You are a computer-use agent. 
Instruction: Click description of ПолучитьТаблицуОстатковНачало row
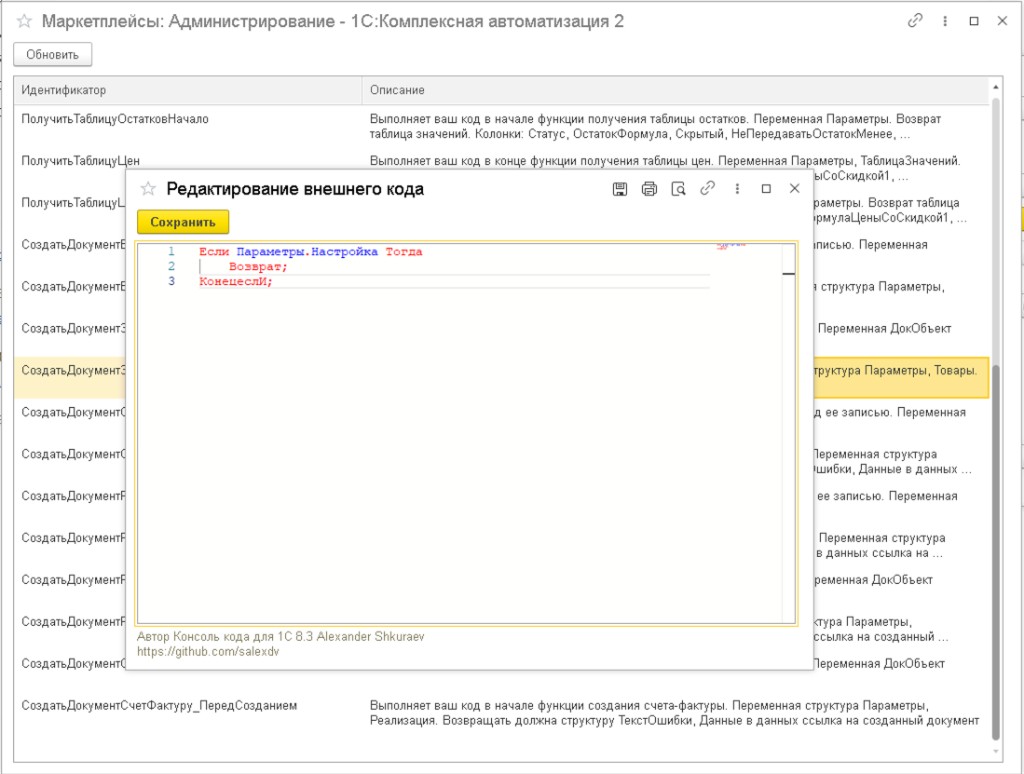click(x=655, y=127)
